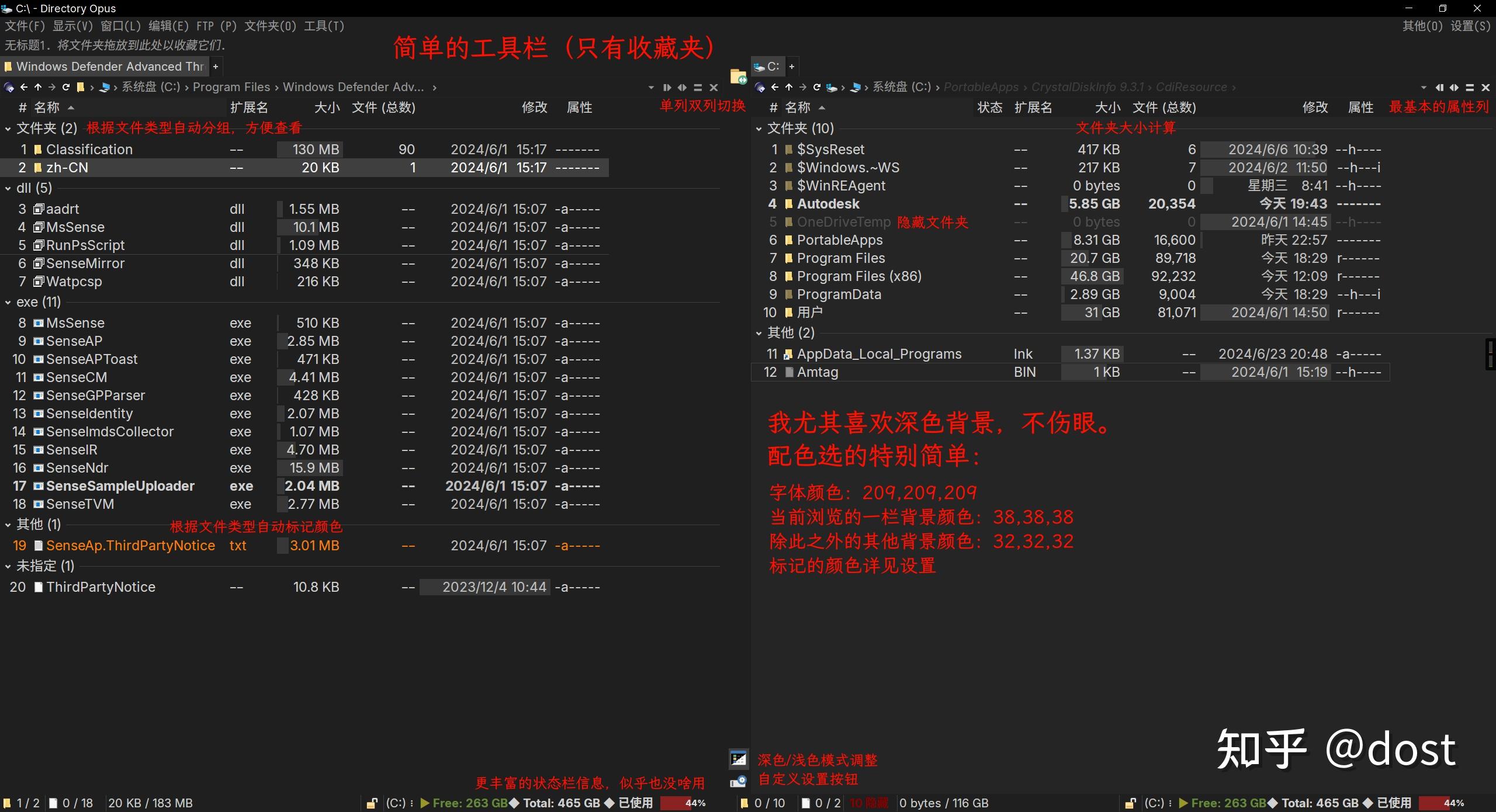Click 设置(S) at the top right
The width and height of the screenshot is (1496, 812).
point(1469,26)
